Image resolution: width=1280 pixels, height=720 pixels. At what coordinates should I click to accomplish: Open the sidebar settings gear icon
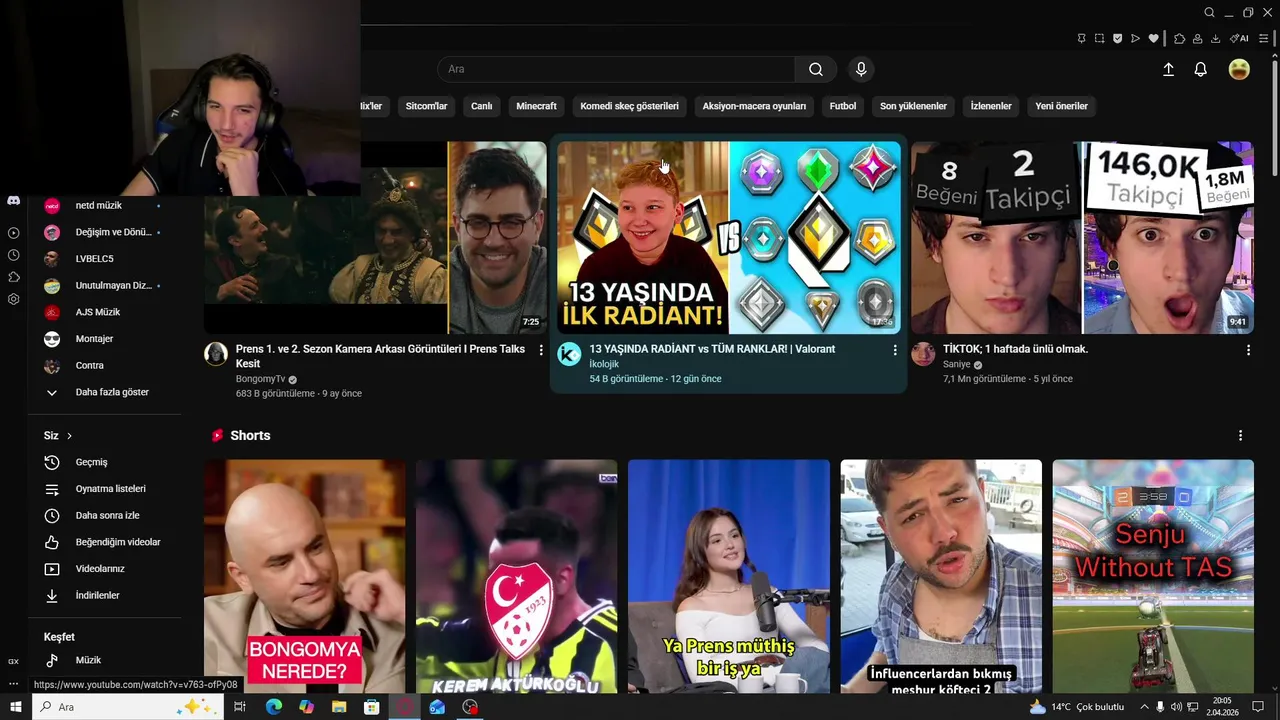pos(14,299)
